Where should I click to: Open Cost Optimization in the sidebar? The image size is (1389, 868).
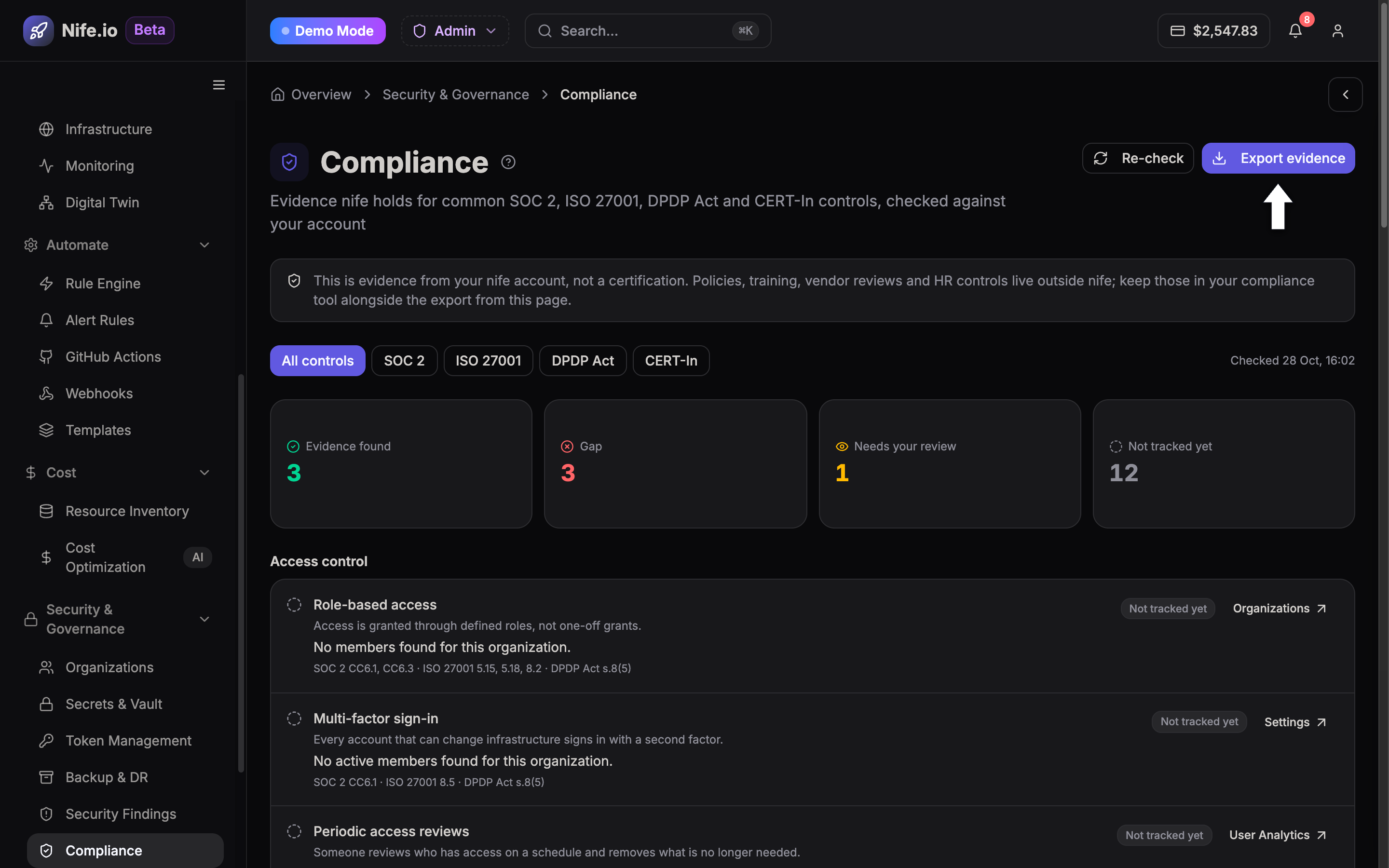125,557
